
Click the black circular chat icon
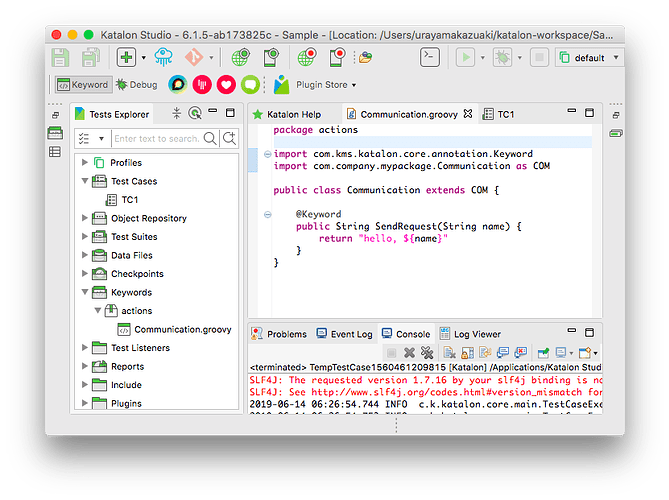coord(178,84)
